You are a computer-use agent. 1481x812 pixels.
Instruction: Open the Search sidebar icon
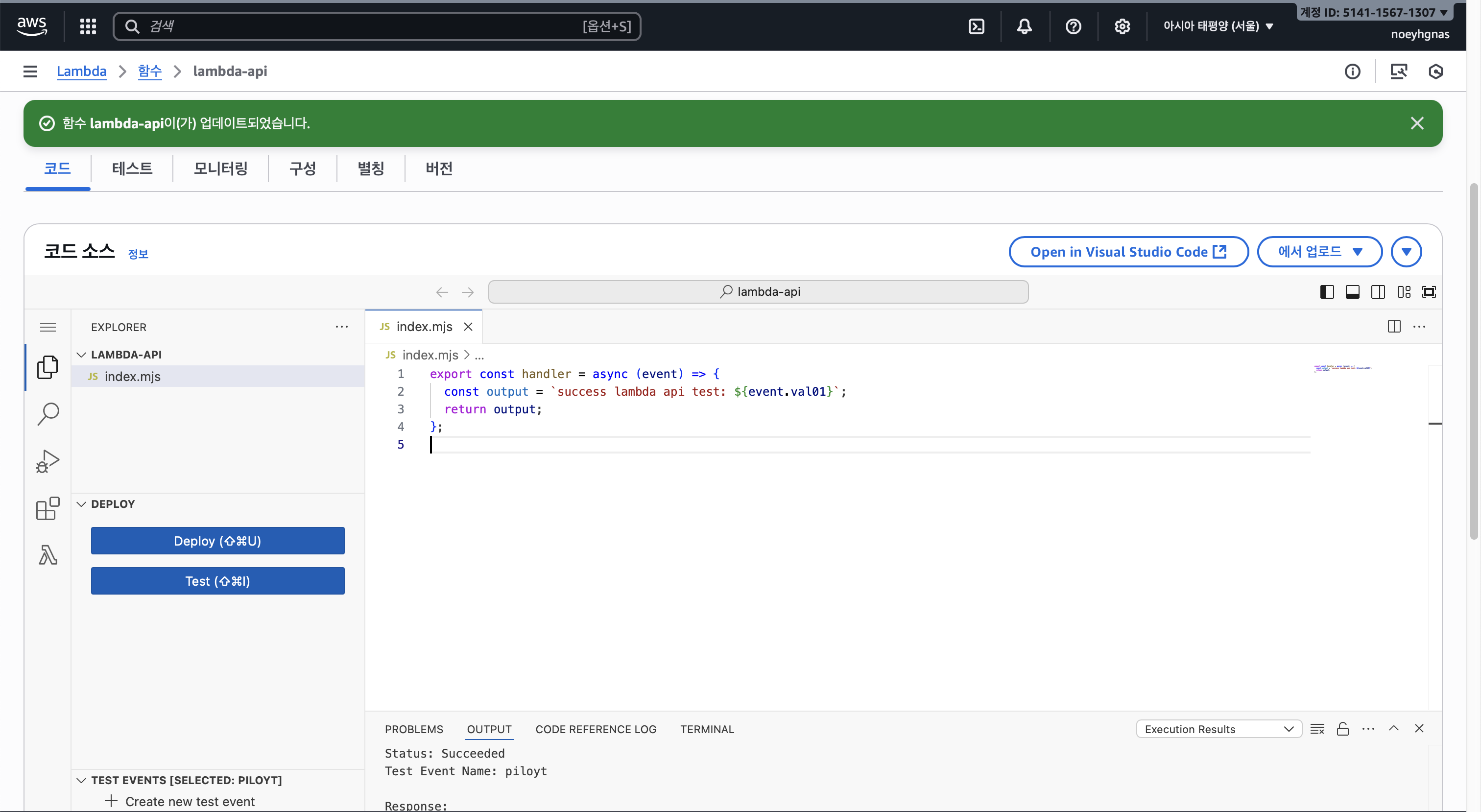click(48, 413)
